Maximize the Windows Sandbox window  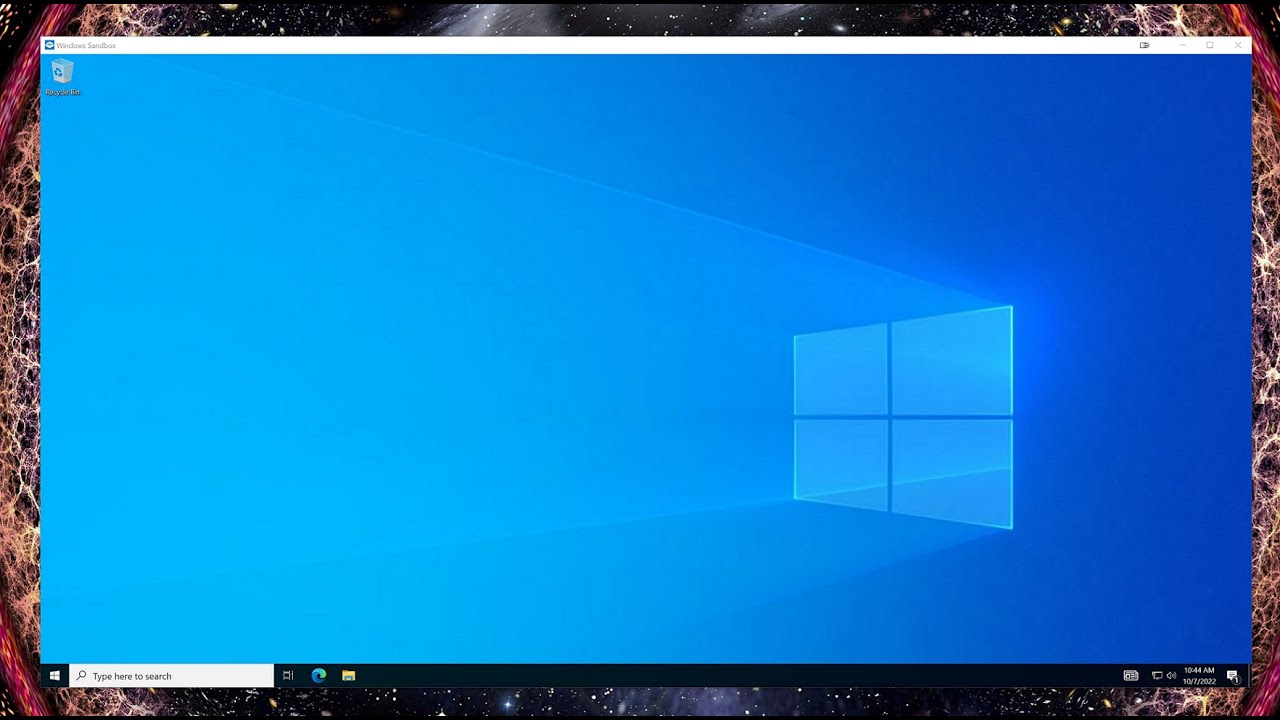[1210, 45]
